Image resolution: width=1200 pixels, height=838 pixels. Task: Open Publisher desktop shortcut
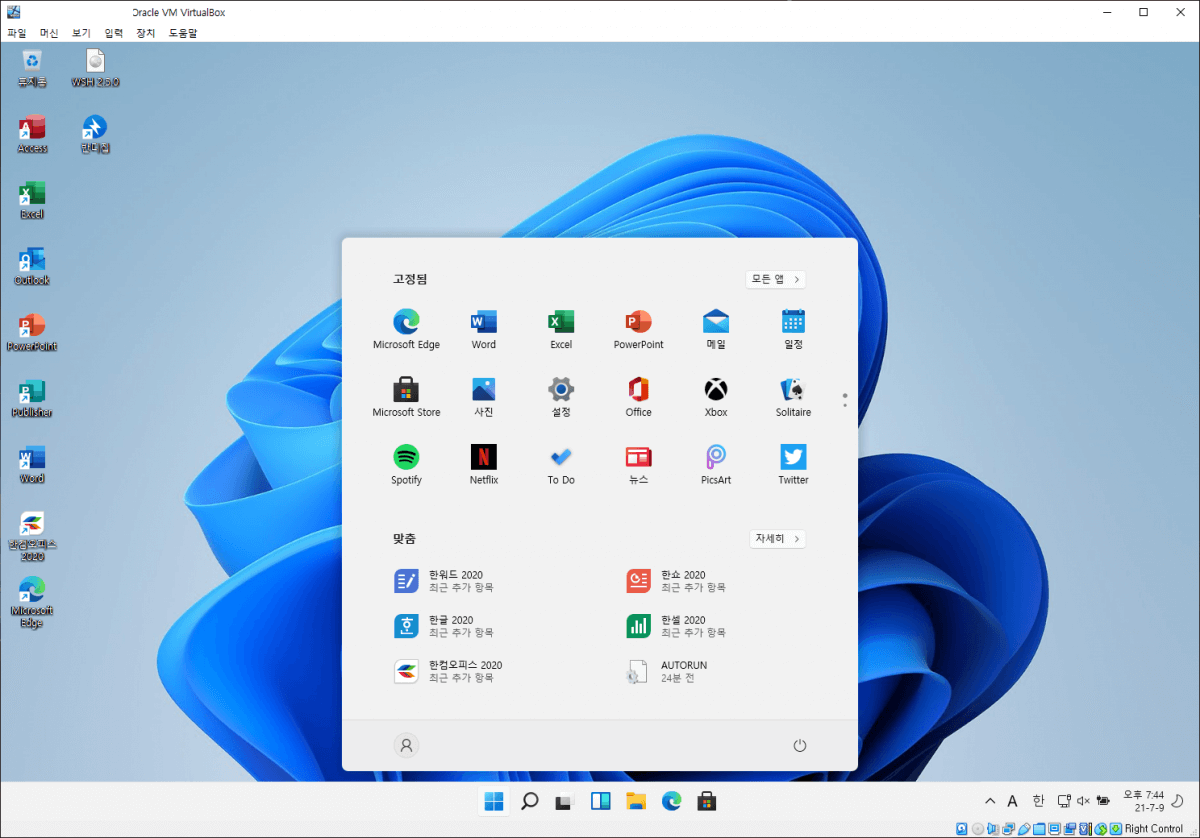pos(32,398)
